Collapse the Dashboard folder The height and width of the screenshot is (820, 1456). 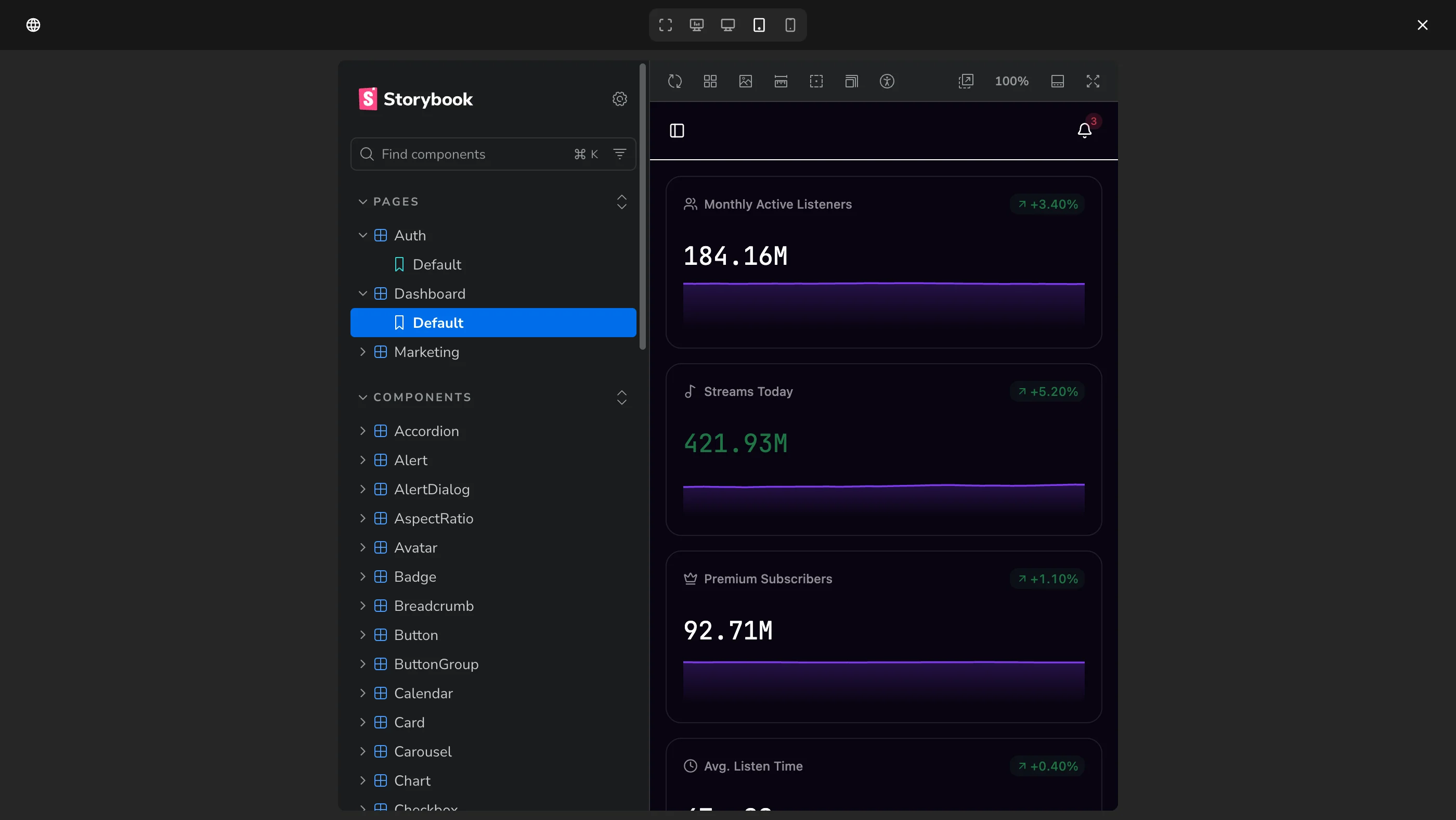coord(493,293)
